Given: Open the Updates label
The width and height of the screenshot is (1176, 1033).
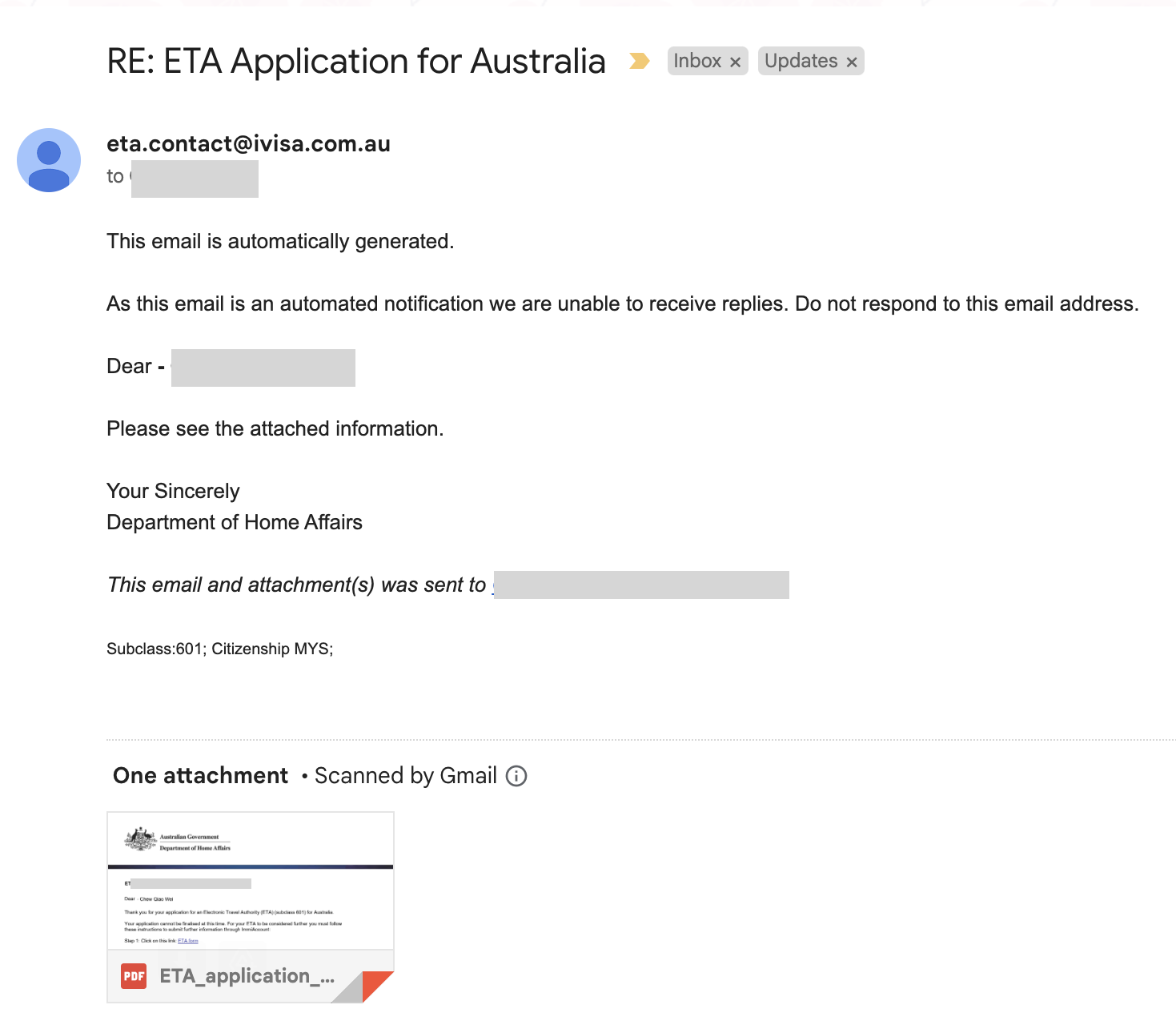Looking at the screenshot, I should pyautogui.click(x=801, y=61).
